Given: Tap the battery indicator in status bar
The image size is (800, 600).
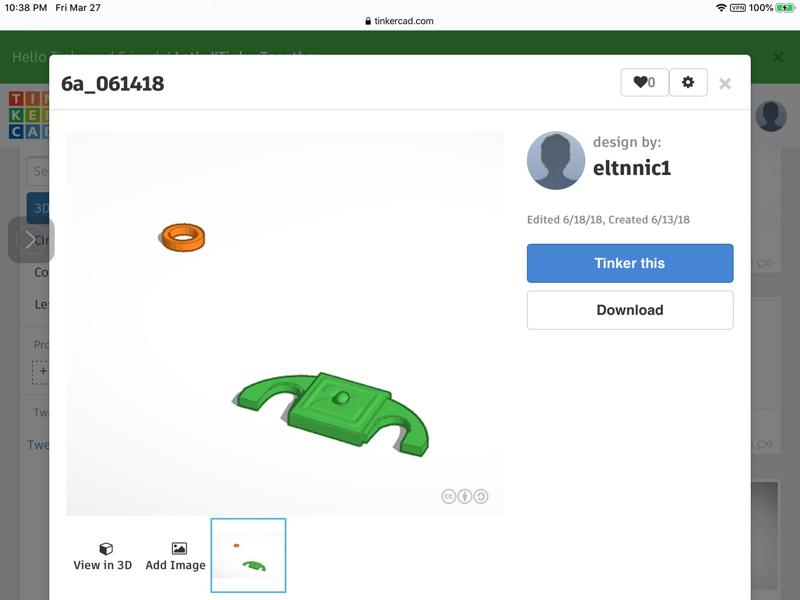Looking at the screenshot, I should pyautogui.click(x=785, y=8).
